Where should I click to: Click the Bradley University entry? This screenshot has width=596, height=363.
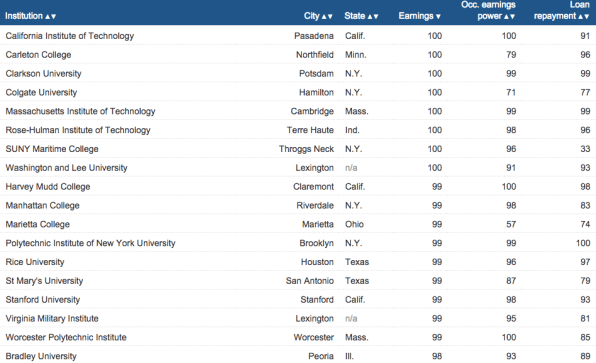pos(41,356)
